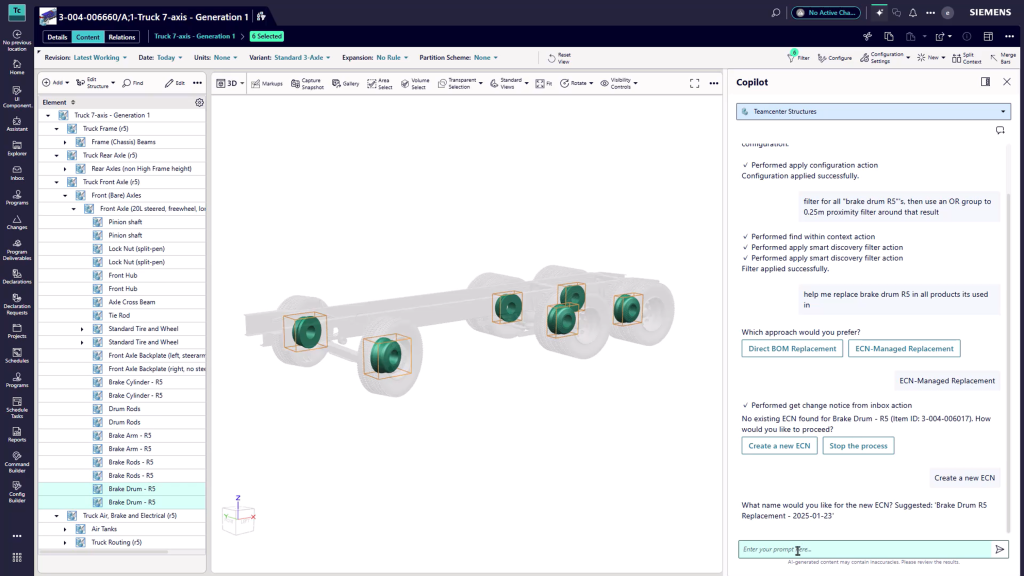This screenshot has height=576, width=1024.
Task: Click the No Active Change pill
Action: pyautogui.click(x=826, y=12)
